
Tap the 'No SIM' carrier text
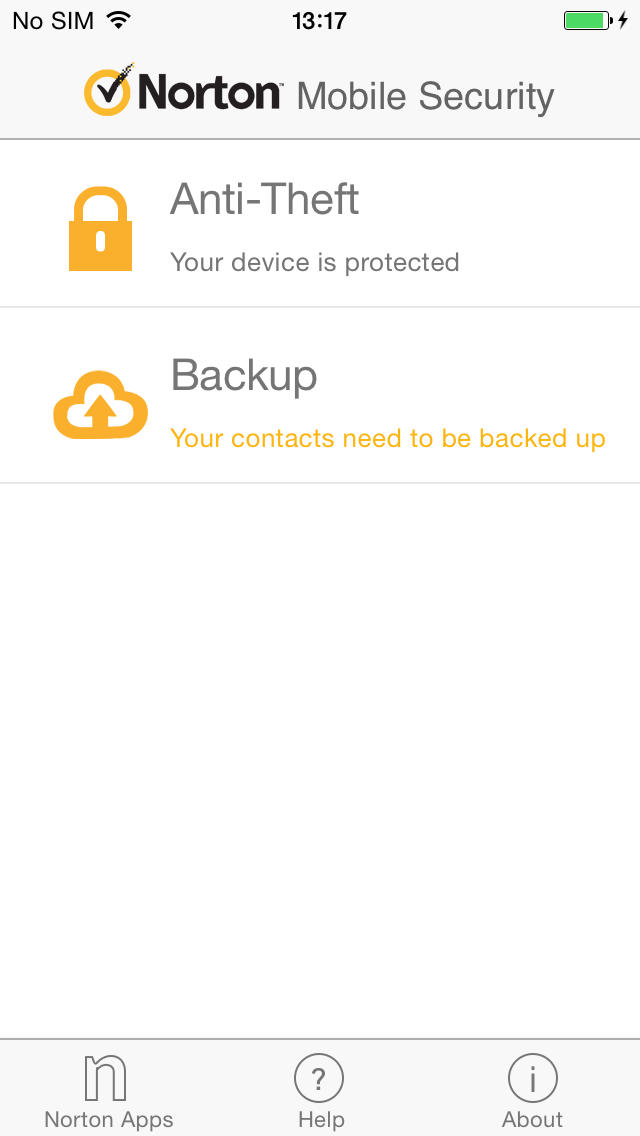(52, 21)
